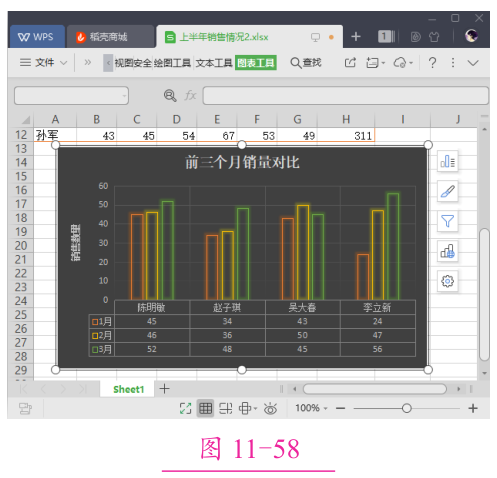The image size is (497, 478).
Task: Open the Name Box dropdown
Action: pyautogui.click(x=124, y=96)
